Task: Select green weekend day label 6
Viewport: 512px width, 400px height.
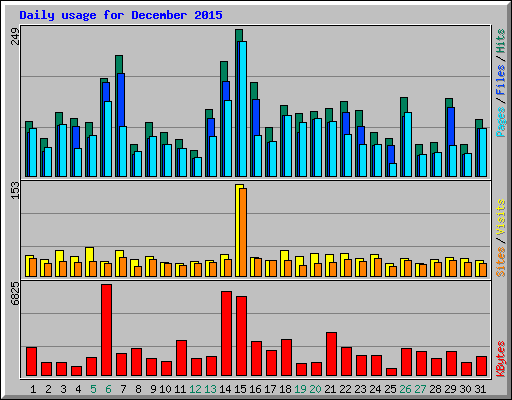Action: coord(108,389)
